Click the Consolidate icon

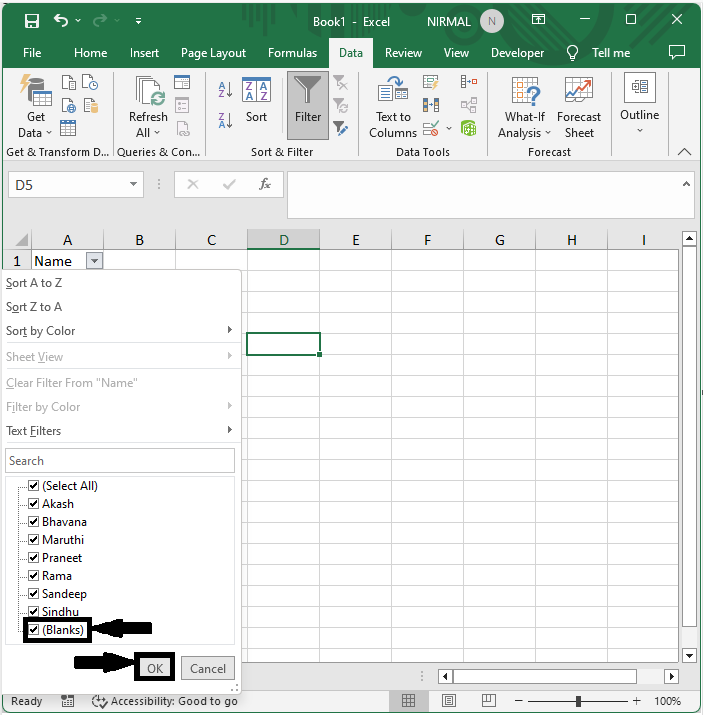tap(469, 82)
